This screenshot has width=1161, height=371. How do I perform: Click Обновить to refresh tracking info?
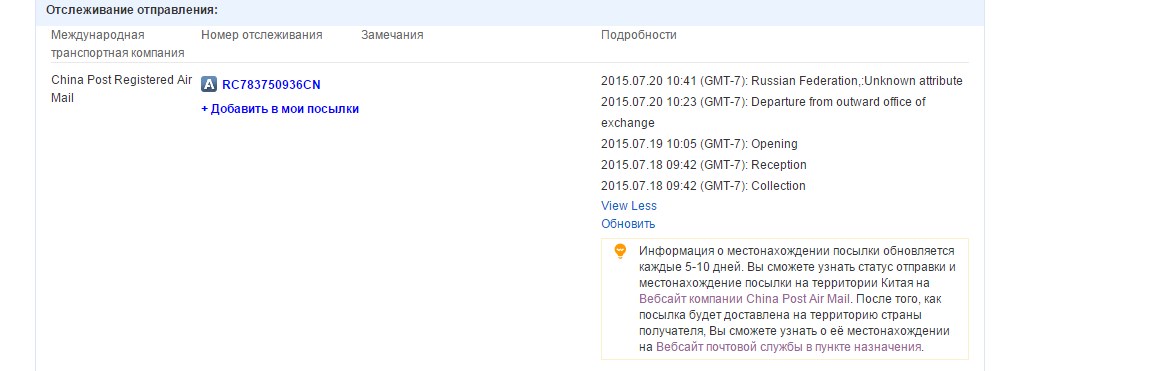point(628,224)
